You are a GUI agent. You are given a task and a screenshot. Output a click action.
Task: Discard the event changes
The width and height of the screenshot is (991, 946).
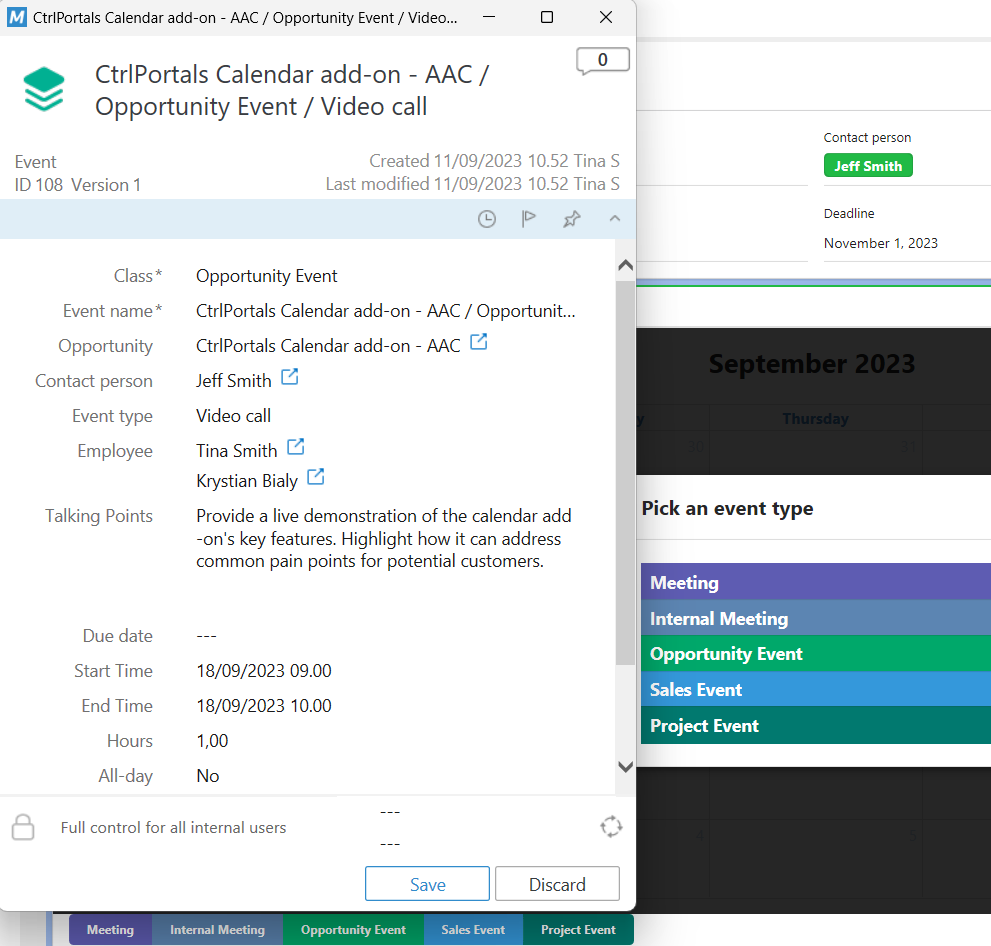click(557, 883)
